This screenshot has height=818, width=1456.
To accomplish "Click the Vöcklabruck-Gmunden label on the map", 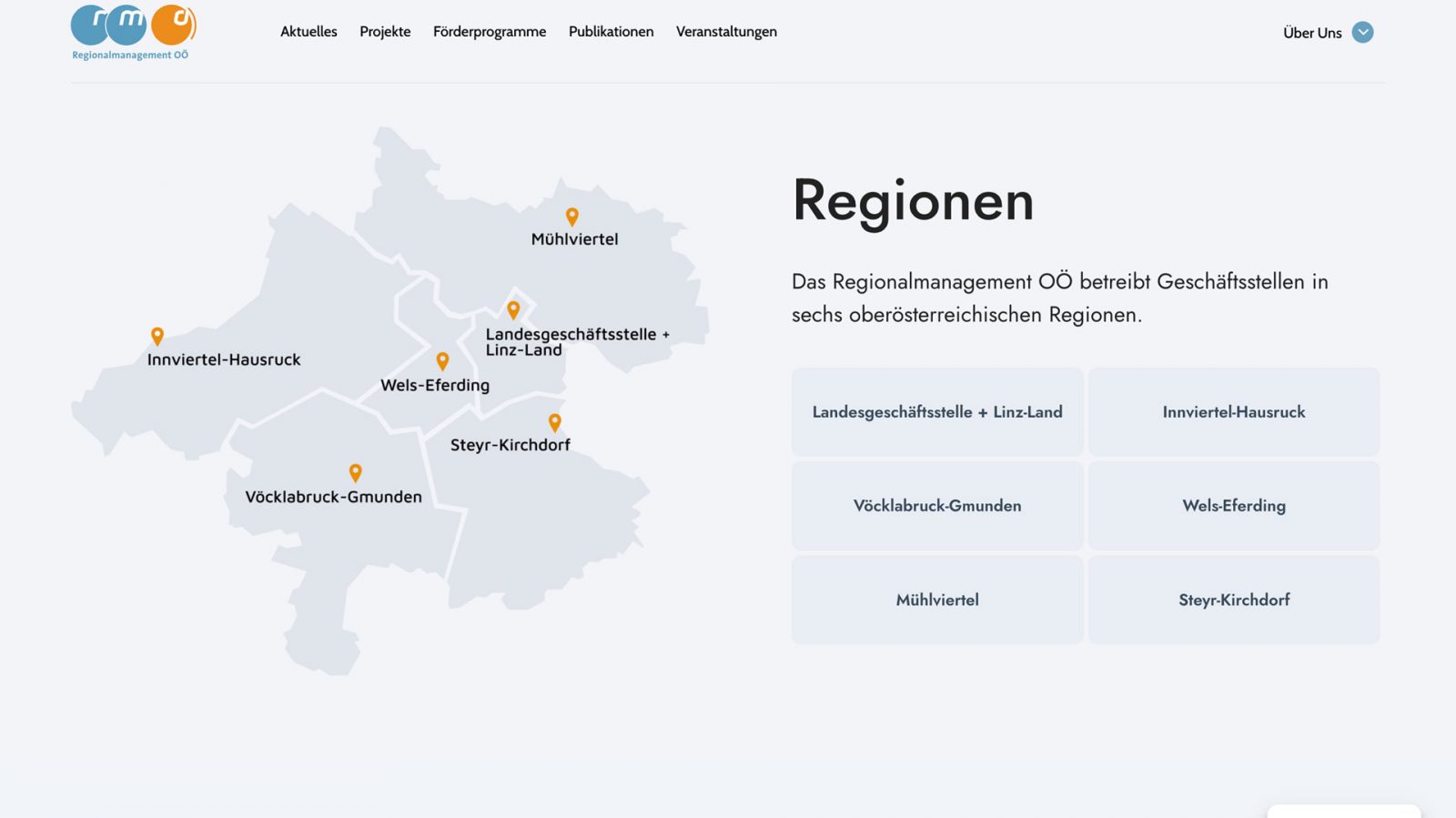I will pos(333,497).
